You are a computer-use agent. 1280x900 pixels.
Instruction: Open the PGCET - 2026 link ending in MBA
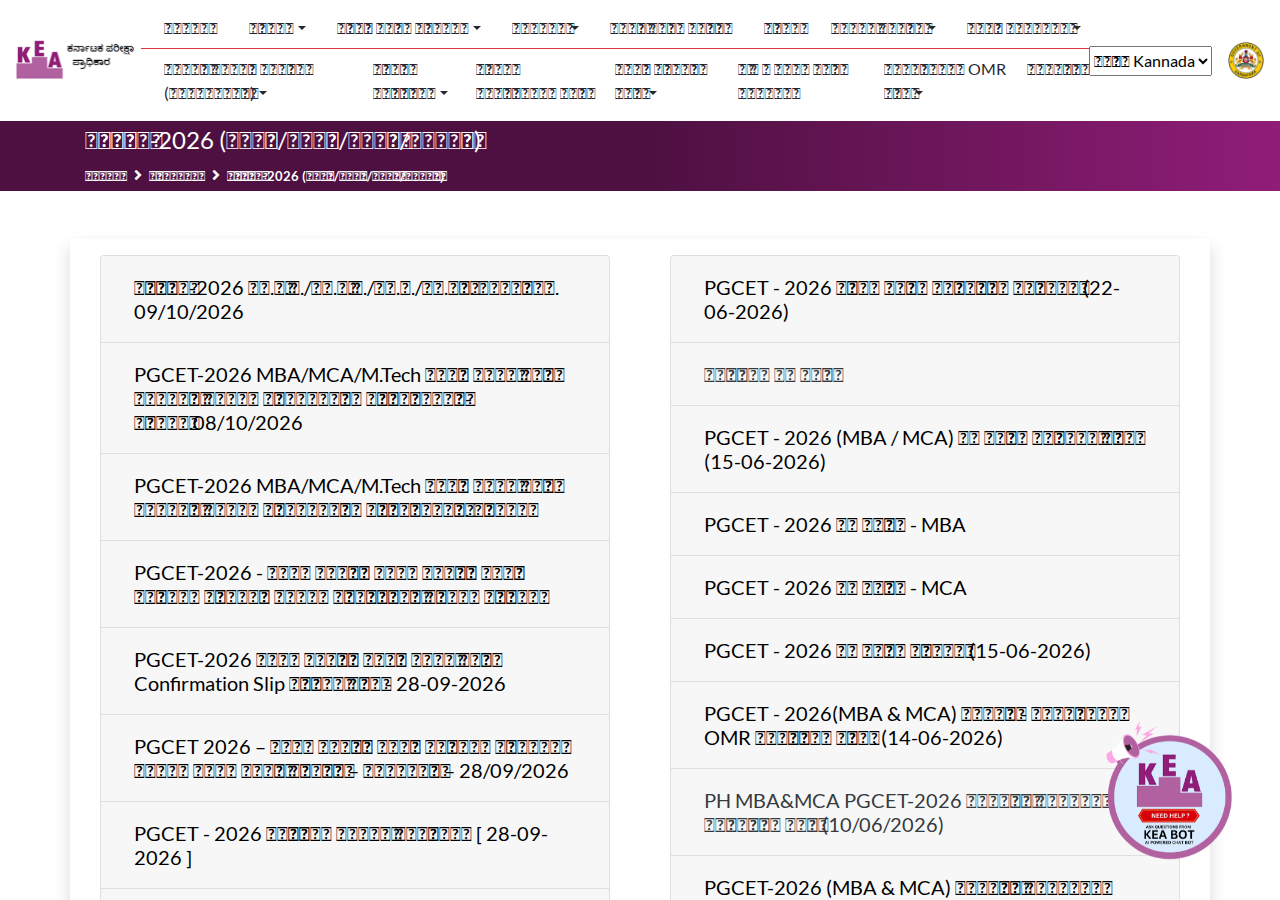(x=925, y=525)
